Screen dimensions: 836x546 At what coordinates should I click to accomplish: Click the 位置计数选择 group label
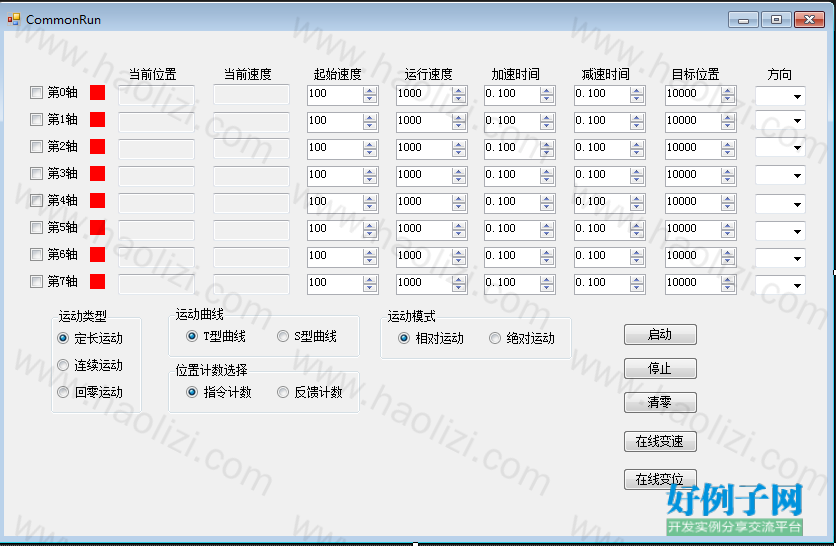tap(212, 370)
